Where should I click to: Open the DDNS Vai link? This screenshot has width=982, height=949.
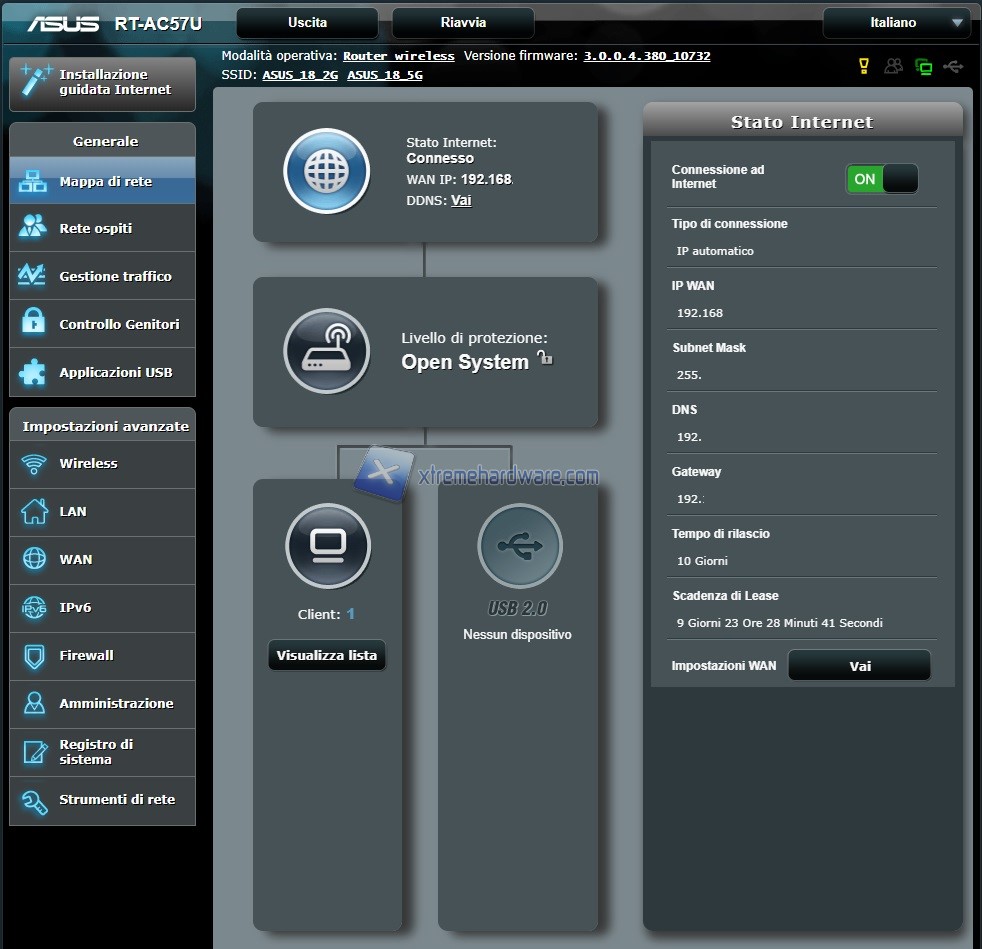[x=461, y=200]
